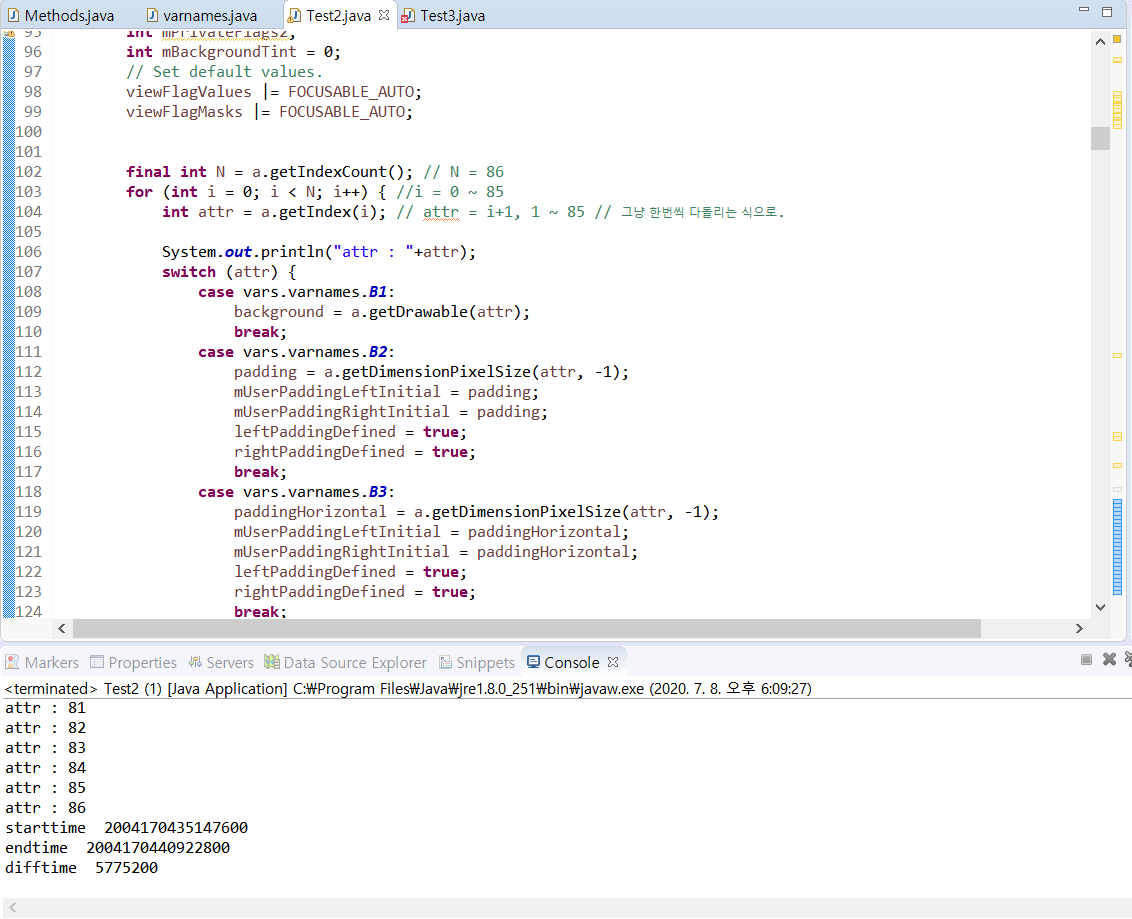Click console line 'attr : 81'
Image resolution: width=1132 pixels, height=919 pixels.
45,708
